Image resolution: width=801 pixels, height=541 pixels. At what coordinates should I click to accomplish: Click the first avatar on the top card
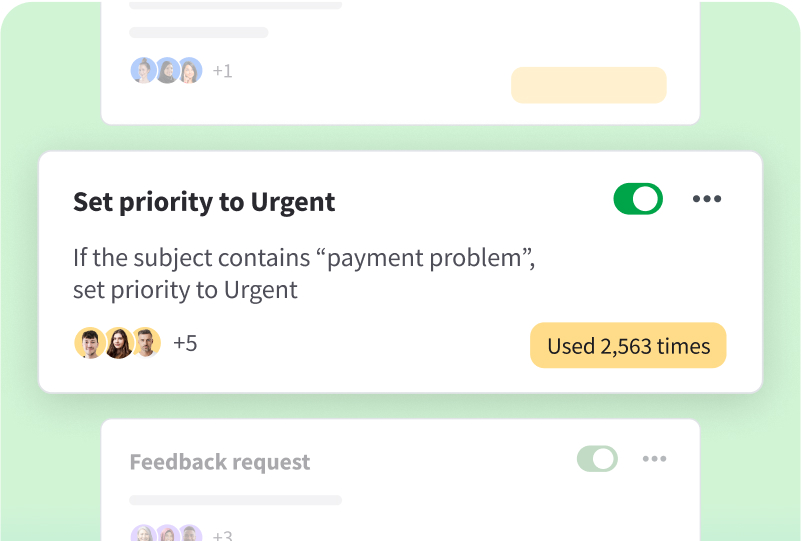pos(144,70)
